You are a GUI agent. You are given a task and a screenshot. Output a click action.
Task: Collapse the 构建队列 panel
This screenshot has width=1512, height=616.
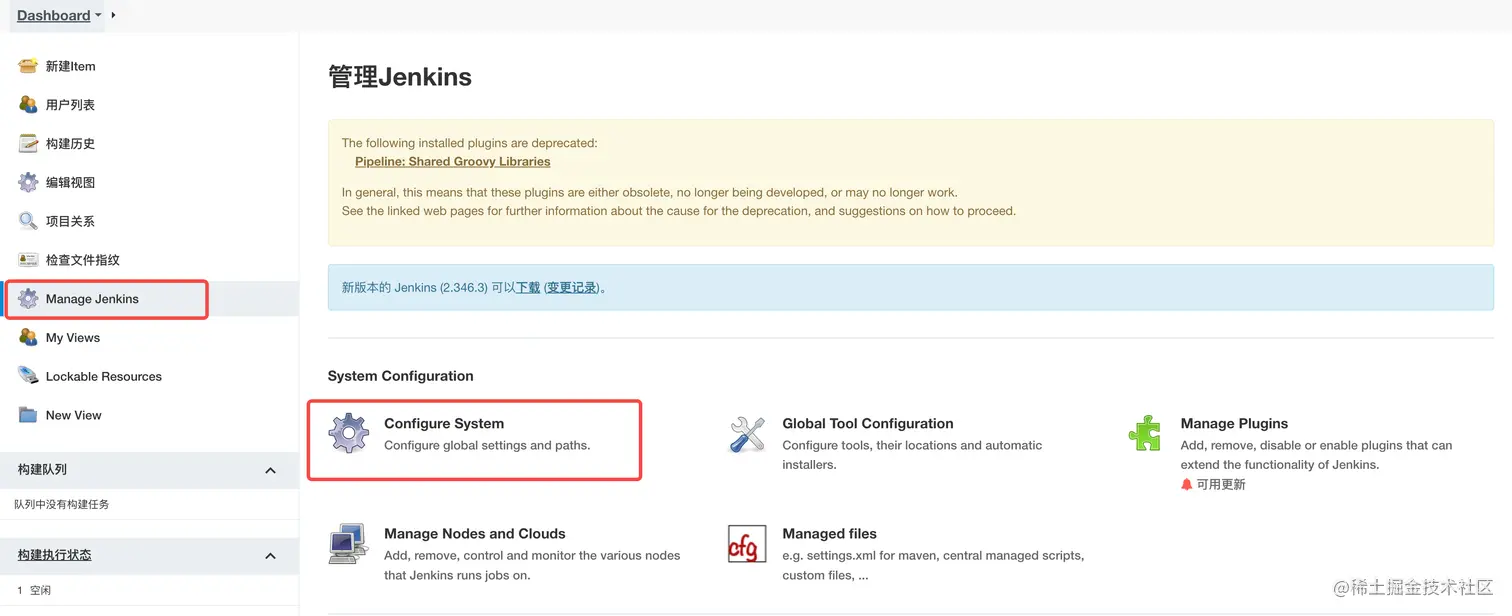pyautogui.click(x=270, y=470)
